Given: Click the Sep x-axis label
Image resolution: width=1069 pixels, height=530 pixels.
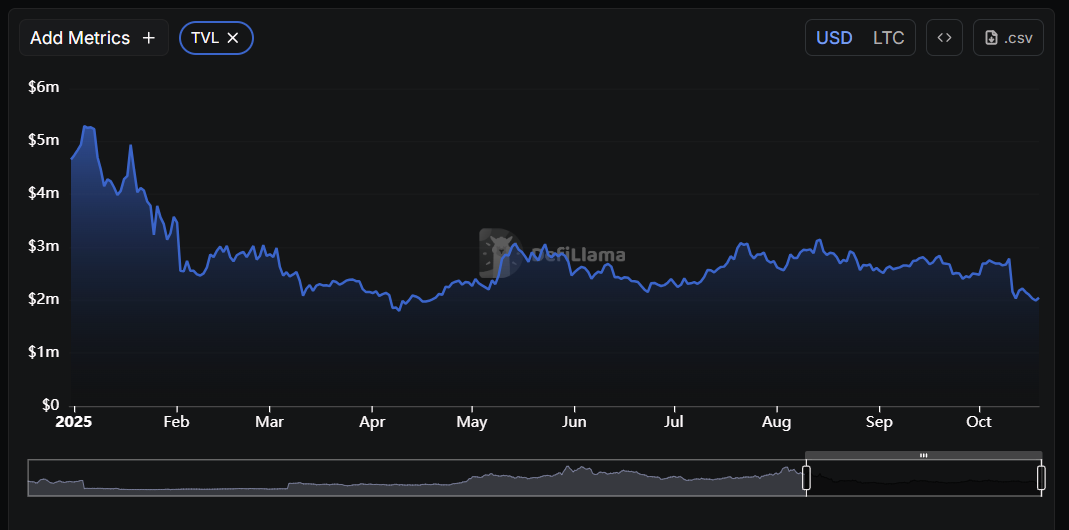Looking at the screenshot, I should (x=879, y=422).
